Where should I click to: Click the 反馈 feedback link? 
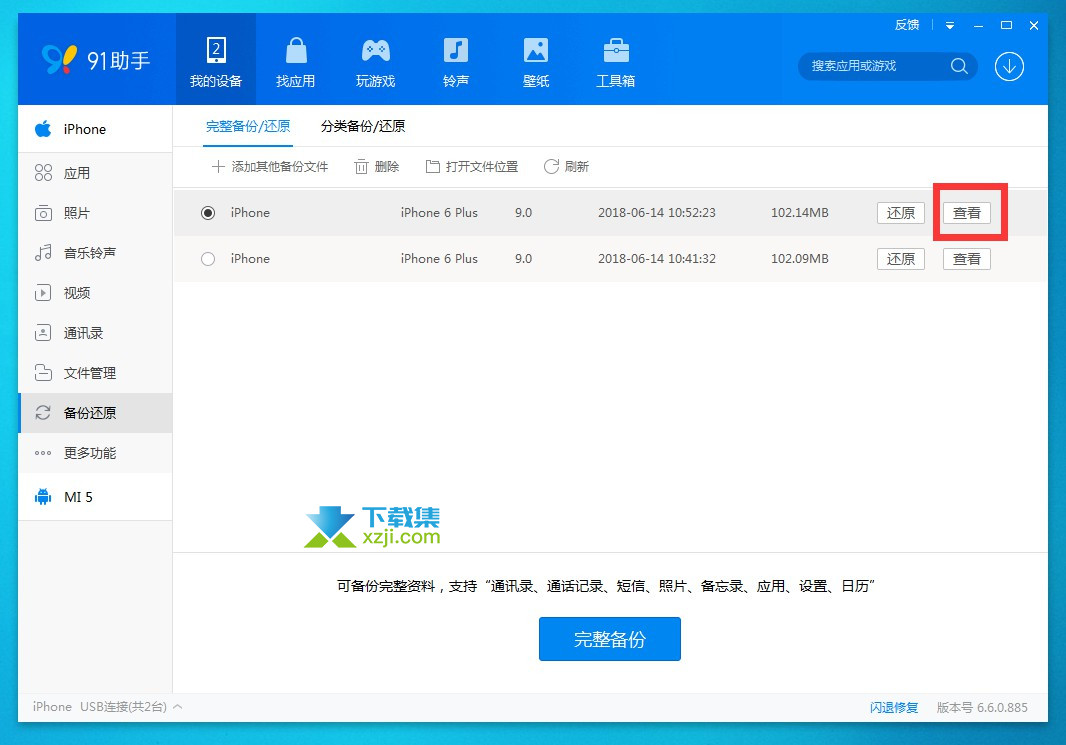click(x=907, y=25)
